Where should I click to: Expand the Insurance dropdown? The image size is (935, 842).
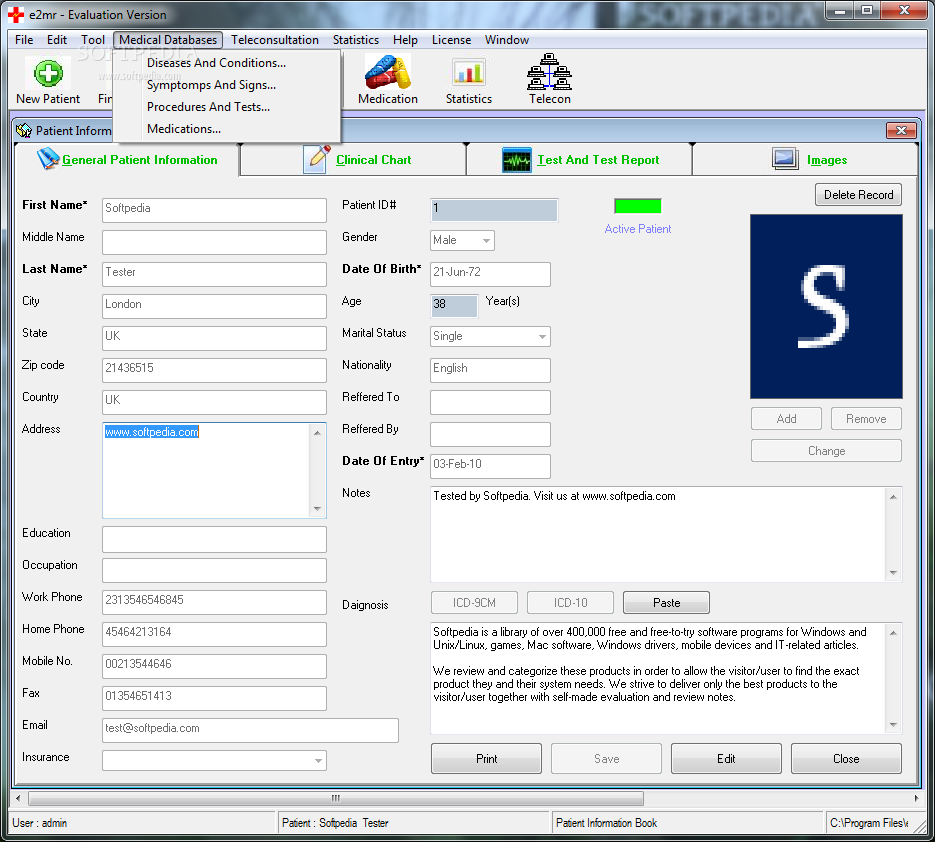click(318, 761)
